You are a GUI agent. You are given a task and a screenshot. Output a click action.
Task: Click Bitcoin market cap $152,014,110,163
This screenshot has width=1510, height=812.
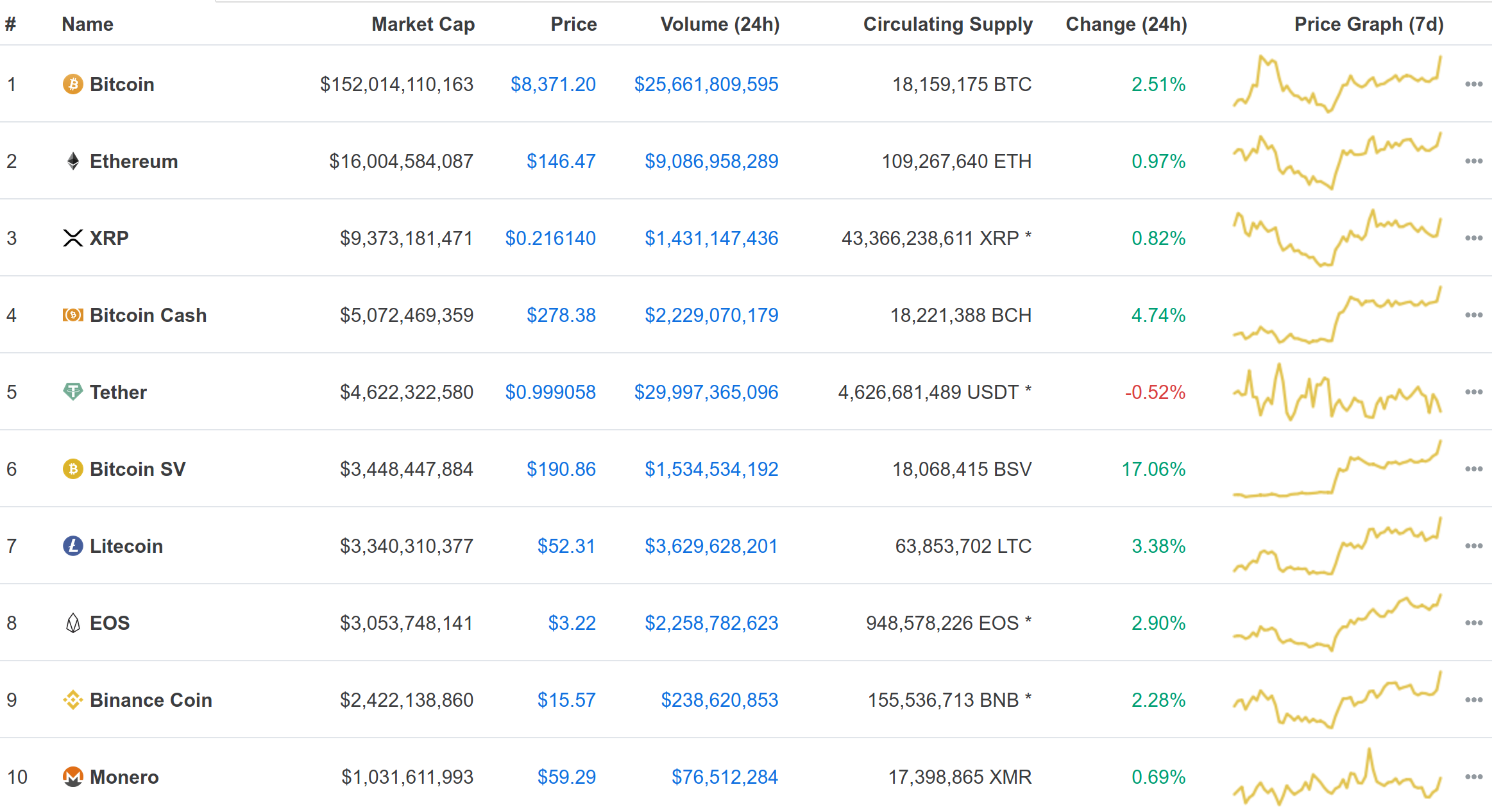point(397,84)
